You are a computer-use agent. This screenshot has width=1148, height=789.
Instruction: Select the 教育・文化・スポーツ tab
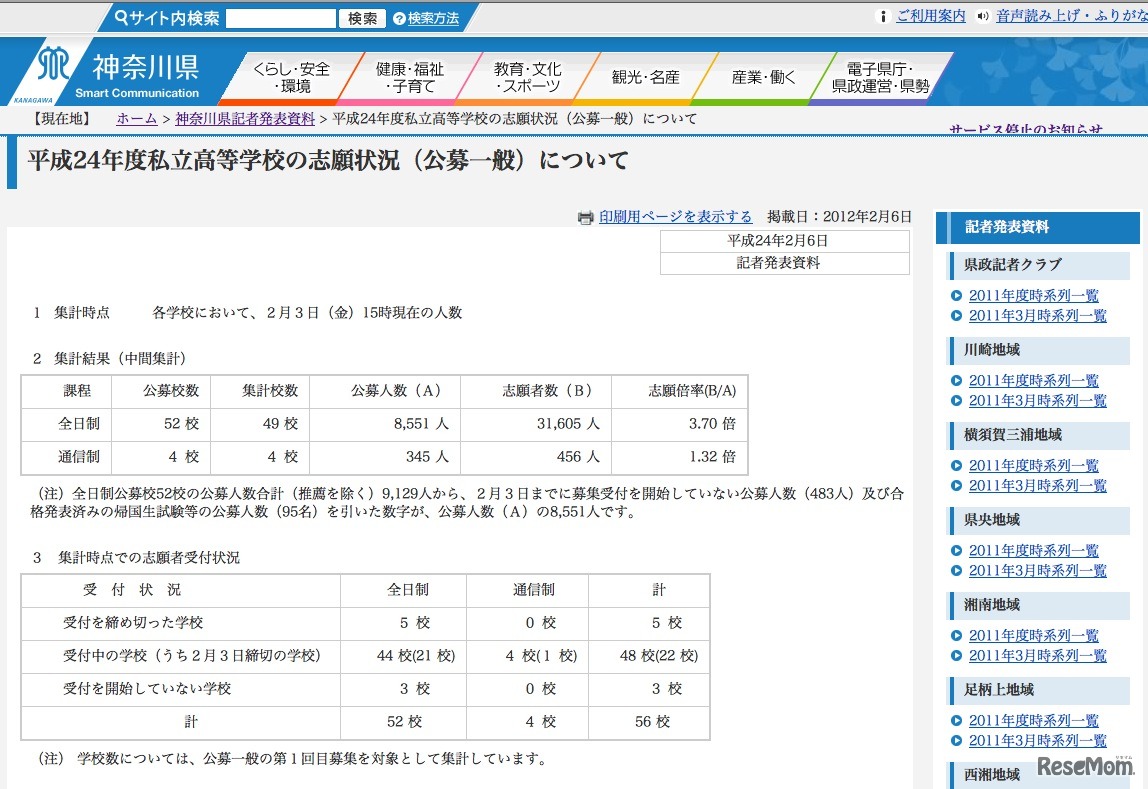(x=527, y=78)
